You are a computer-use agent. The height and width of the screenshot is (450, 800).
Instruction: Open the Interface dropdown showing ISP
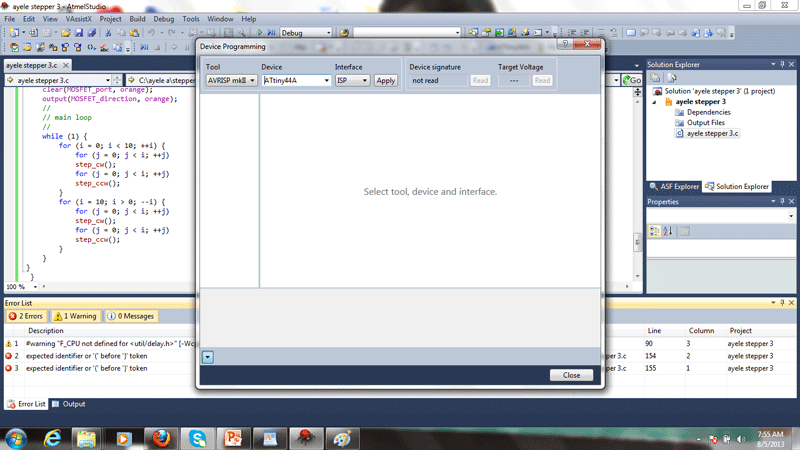[352, 81]
